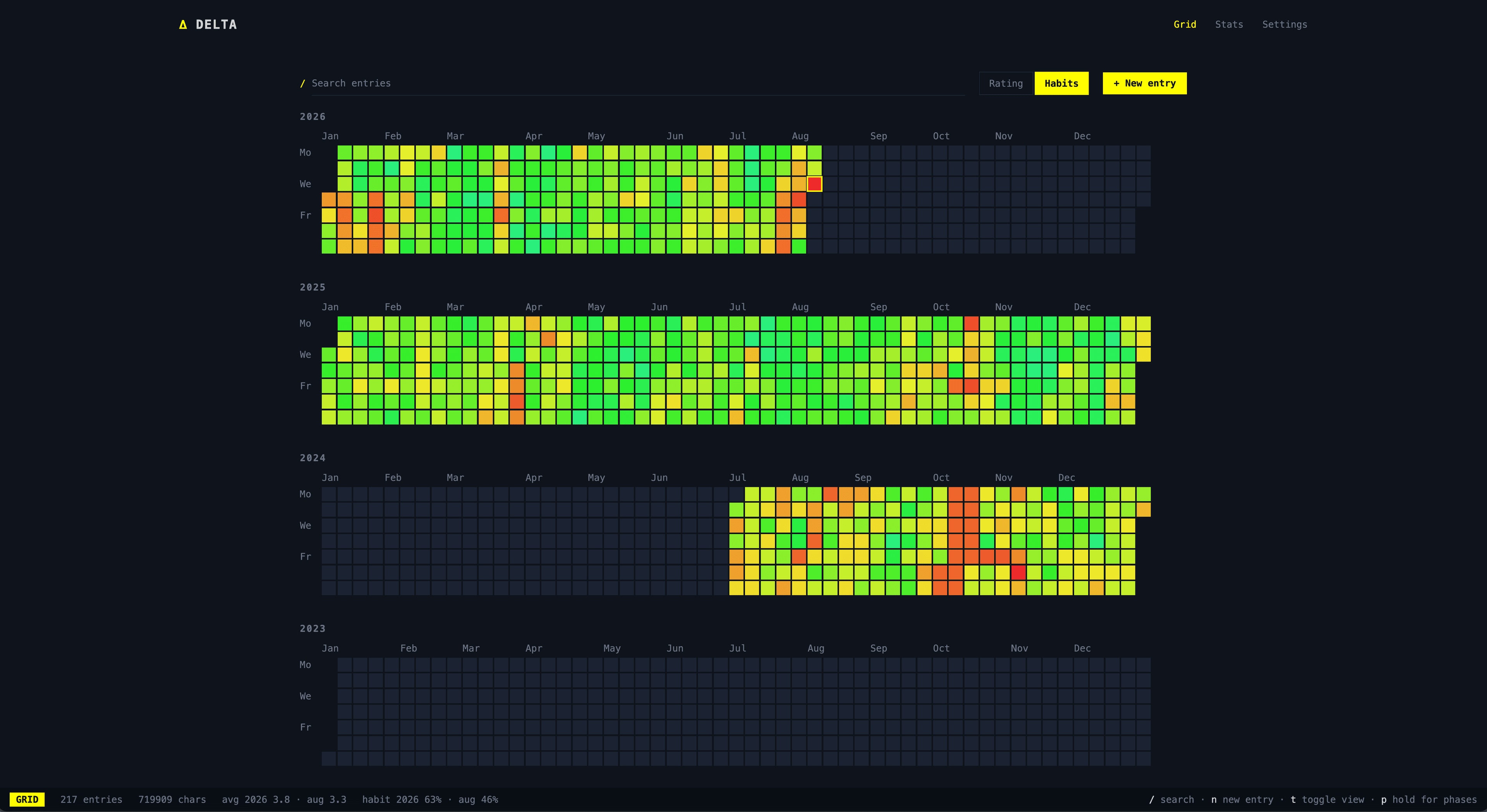1487x812 pixels.
Task: Click the 2023 year heading
Action: (x=312, y=629)
